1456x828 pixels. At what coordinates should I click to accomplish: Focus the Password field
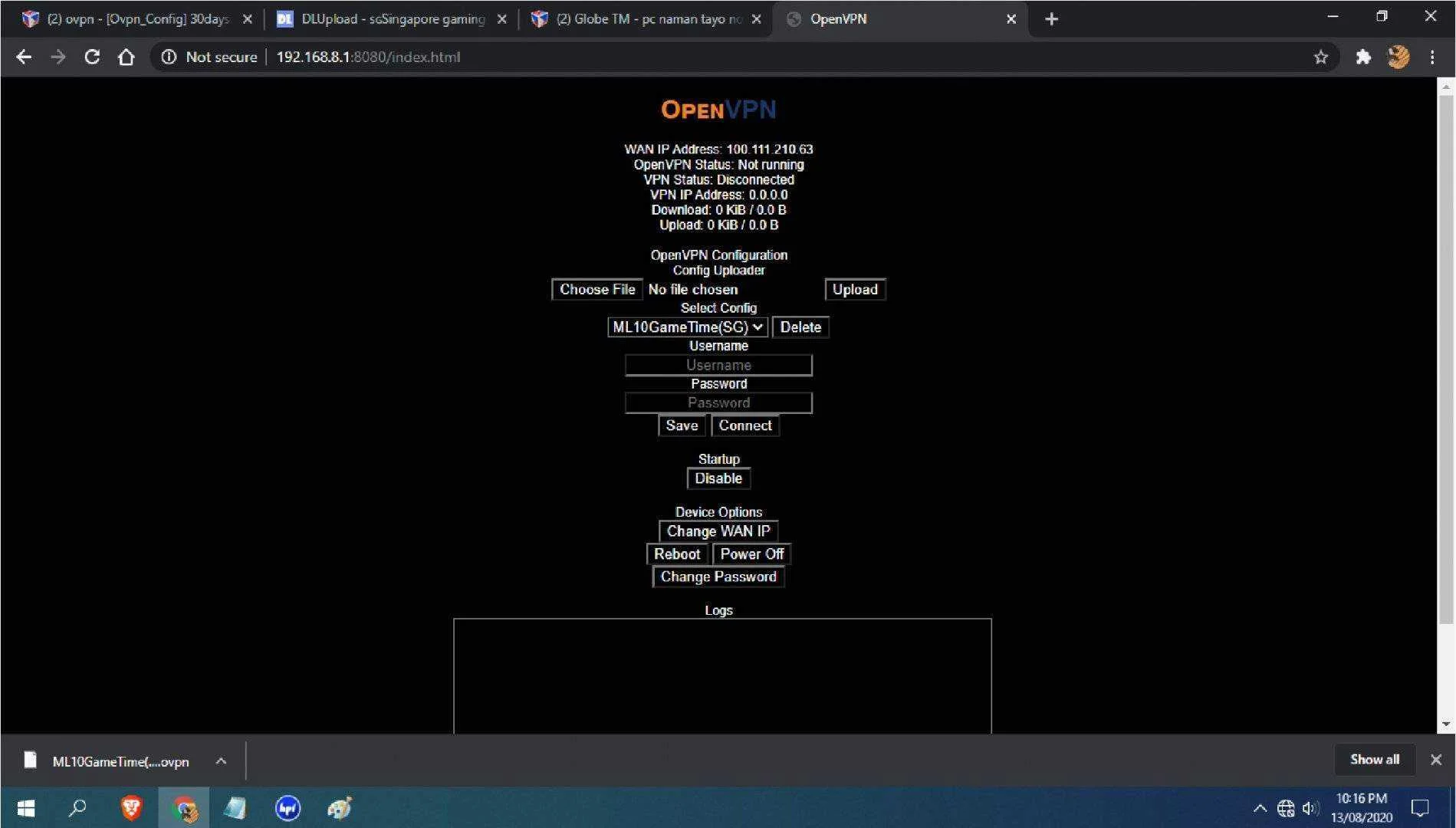click(x=718, y=403)
